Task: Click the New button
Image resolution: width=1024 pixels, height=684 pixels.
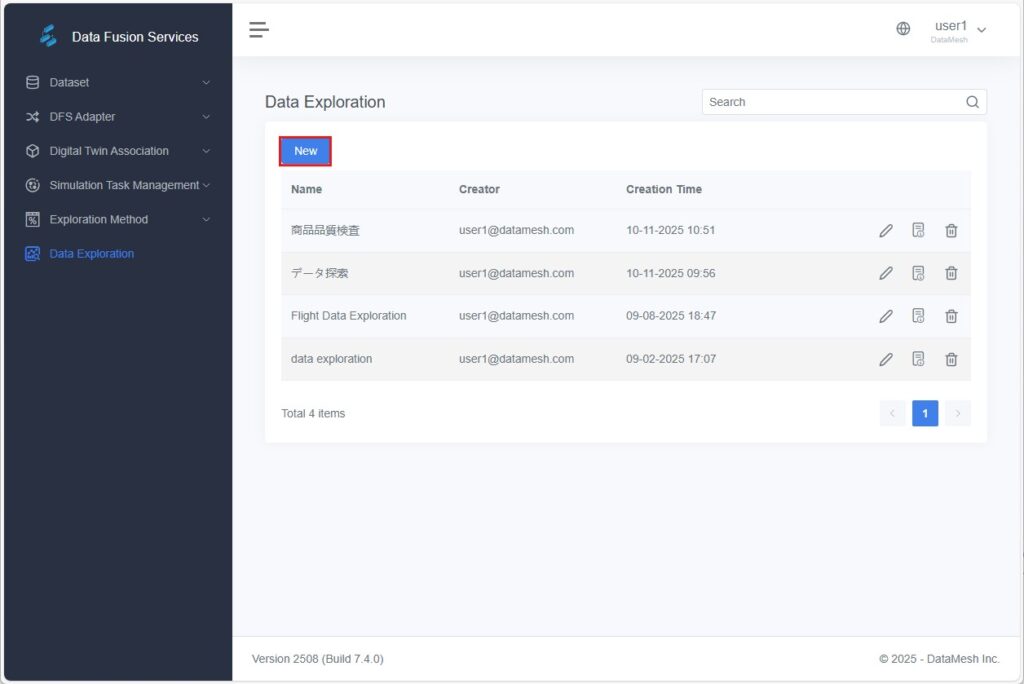Action: tap(305, 151)
